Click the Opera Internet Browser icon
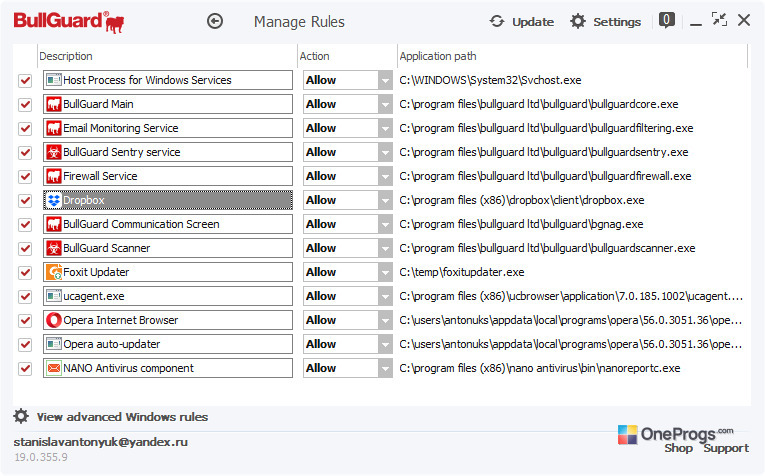This screenshot has height=476, width=765. coord(54,320)
